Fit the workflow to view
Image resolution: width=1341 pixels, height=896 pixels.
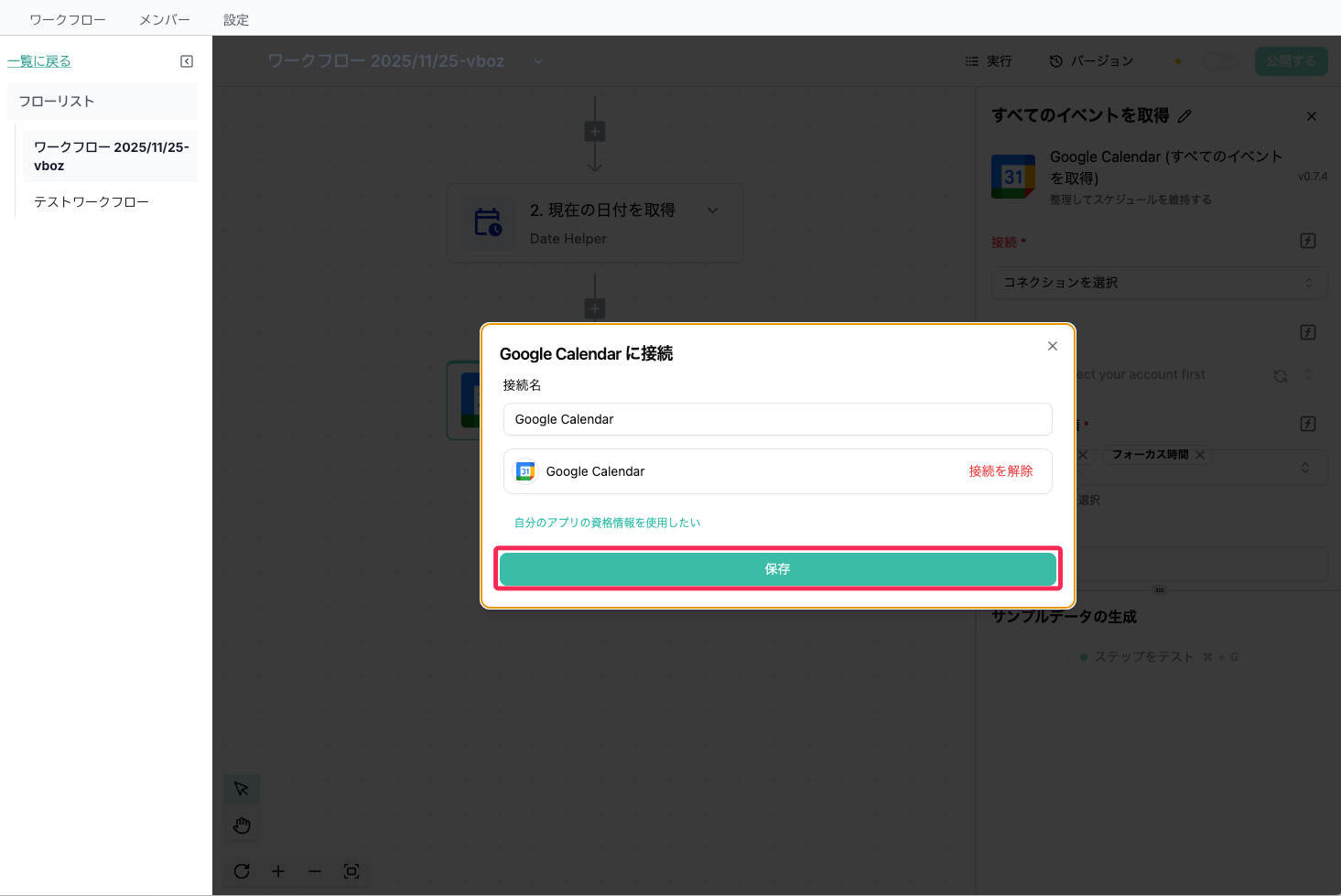pyautogui.click(x=351, y=871)
